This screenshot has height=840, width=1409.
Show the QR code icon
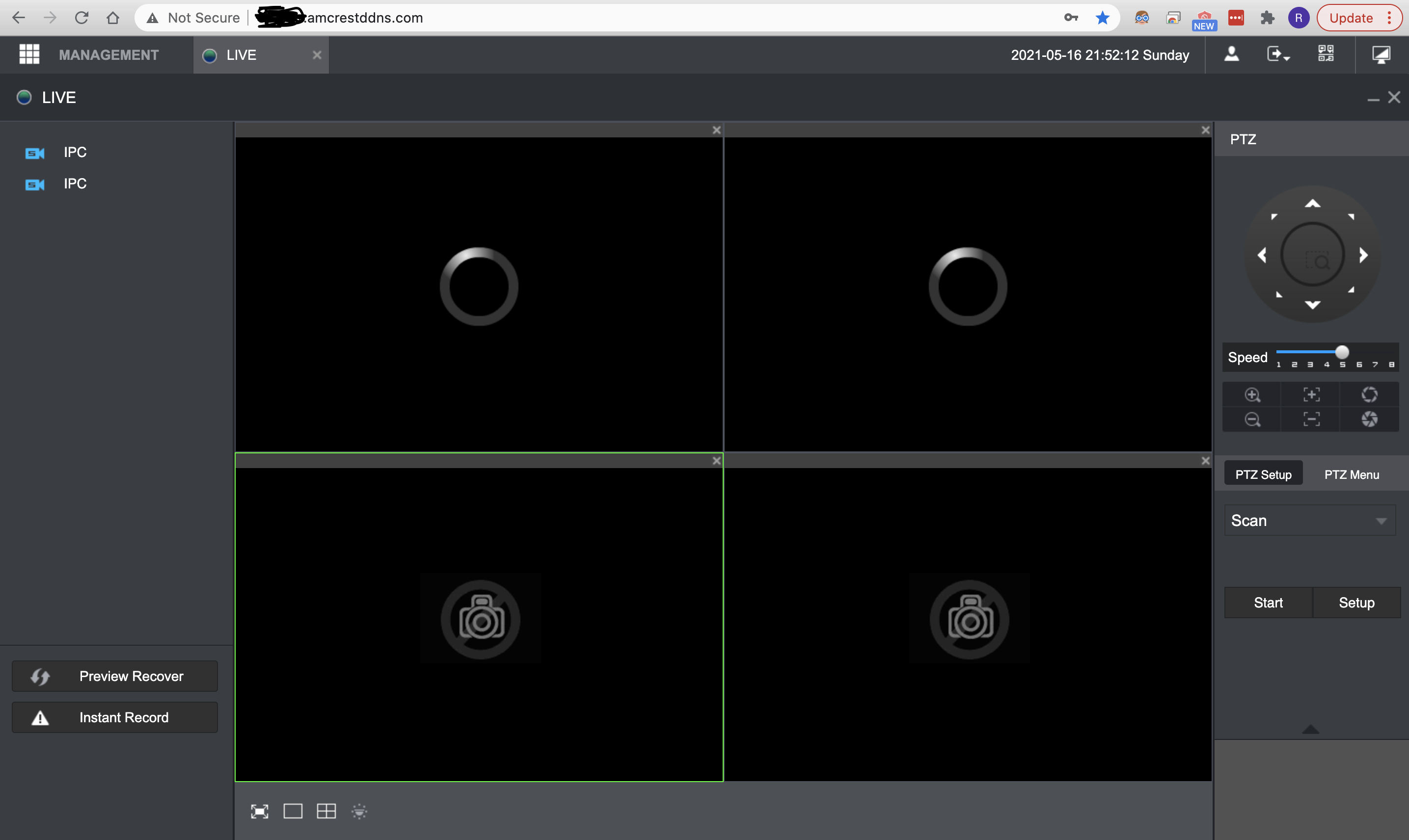coord(1326,54)
